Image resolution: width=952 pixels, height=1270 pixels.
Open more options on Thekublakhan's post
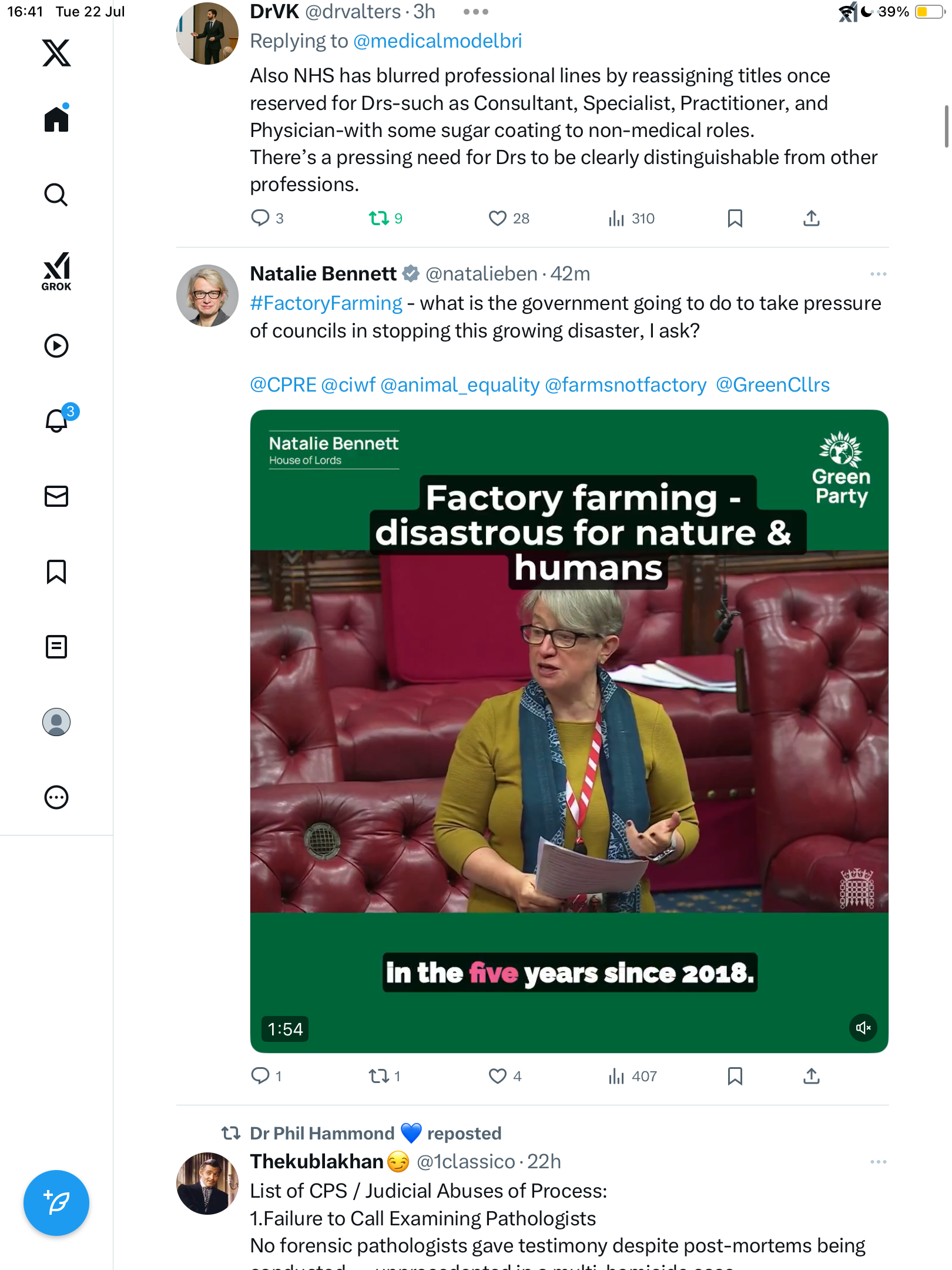[878, 1162]
